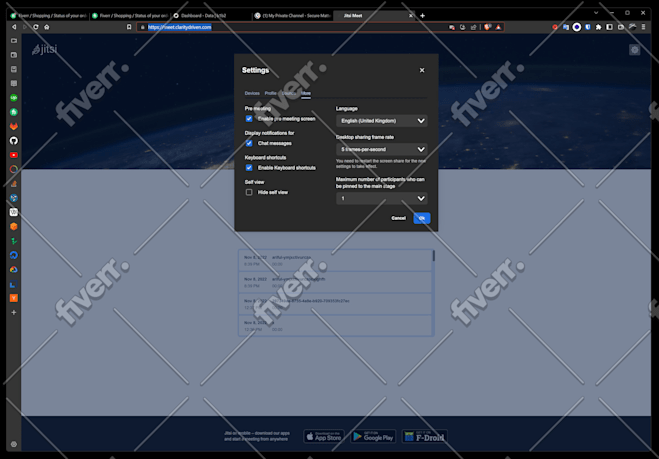Switch to the Devices settings tab
659x459 pixels.
point(252,93)
